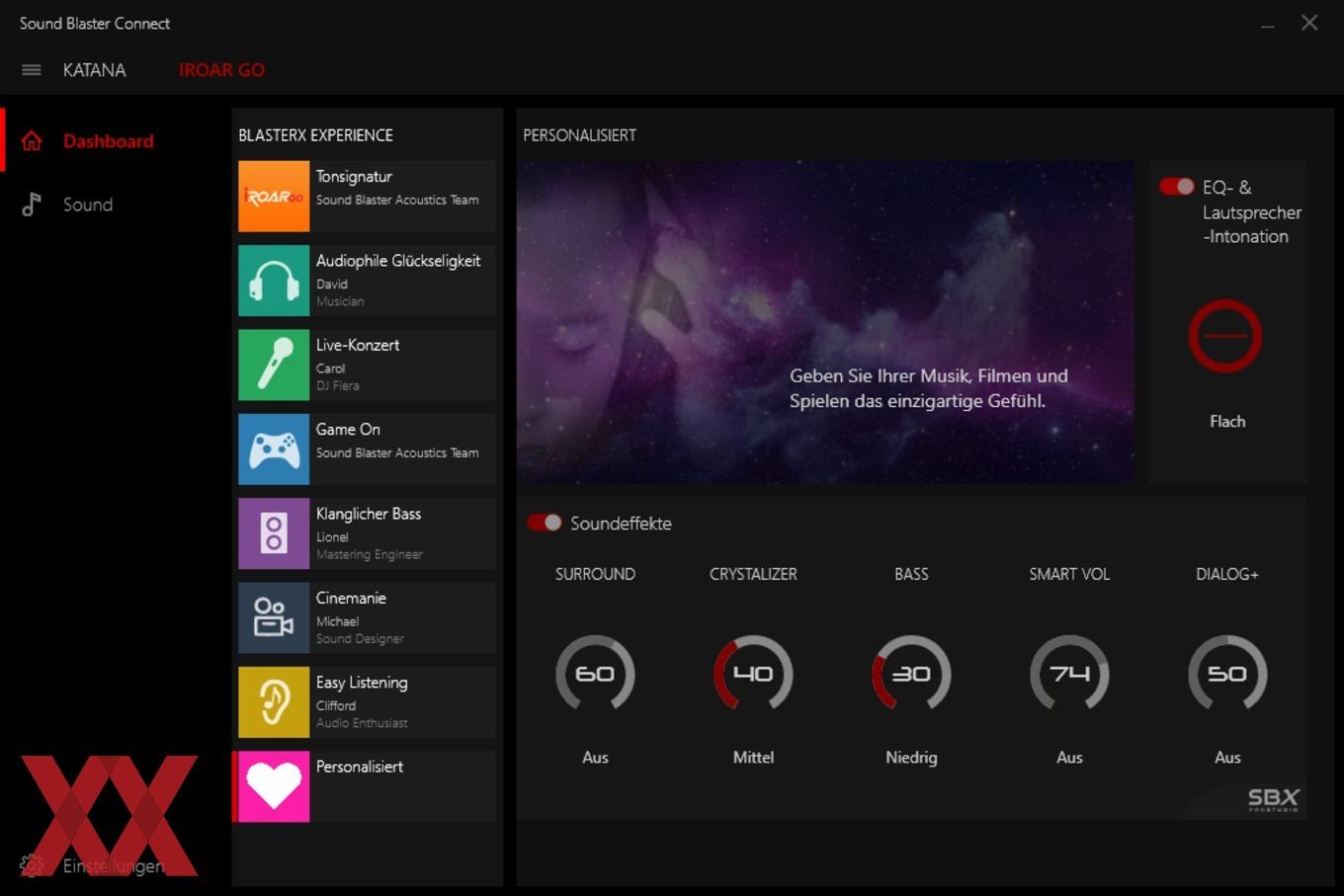Toggle the Soundeffekte switch
The height and width of the screenshot is (896, 1344).
point(545,523)
